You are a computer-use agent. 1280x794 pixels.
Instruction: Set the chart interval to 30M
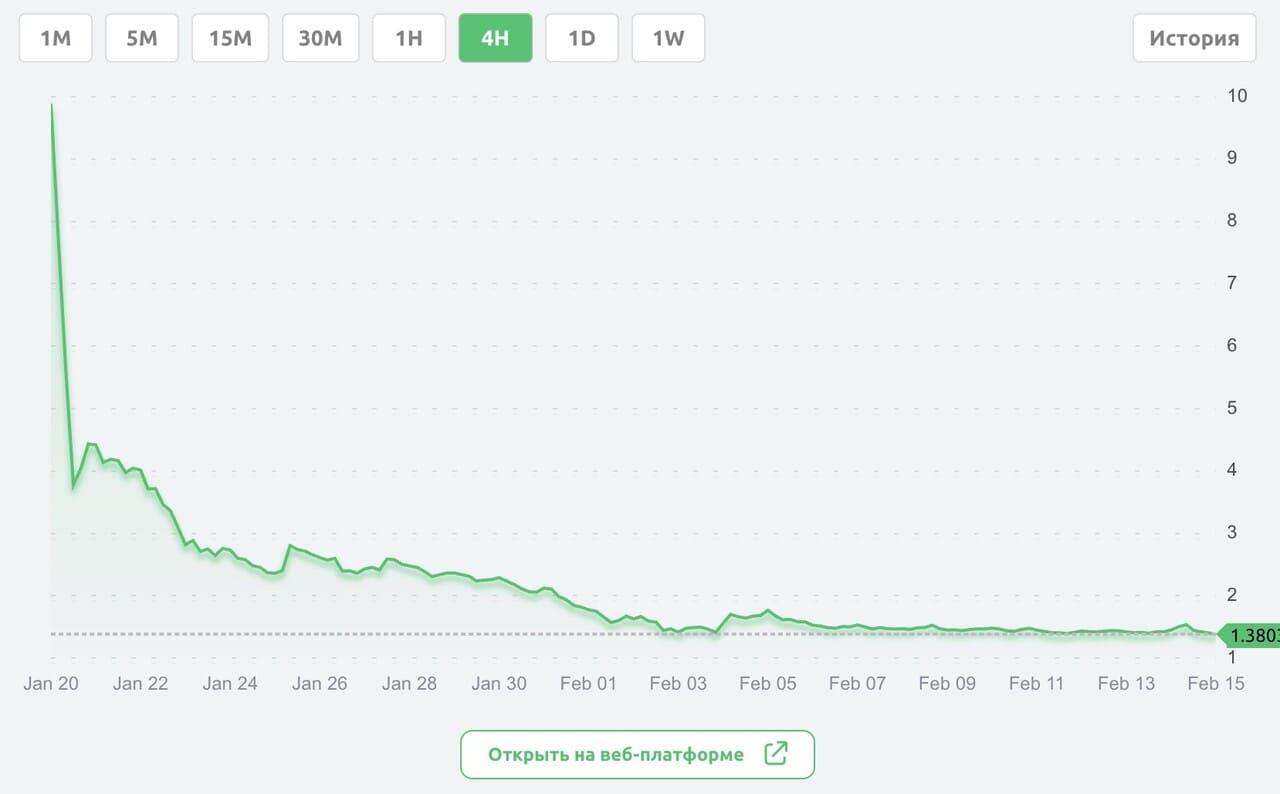coord(320,38)
